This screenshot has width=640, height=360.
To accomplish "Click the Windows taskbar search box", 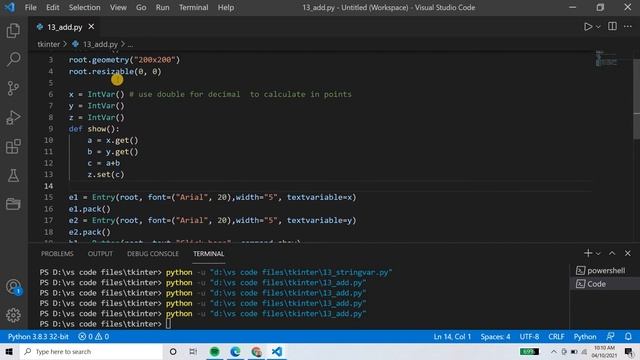I will point(91,351).
